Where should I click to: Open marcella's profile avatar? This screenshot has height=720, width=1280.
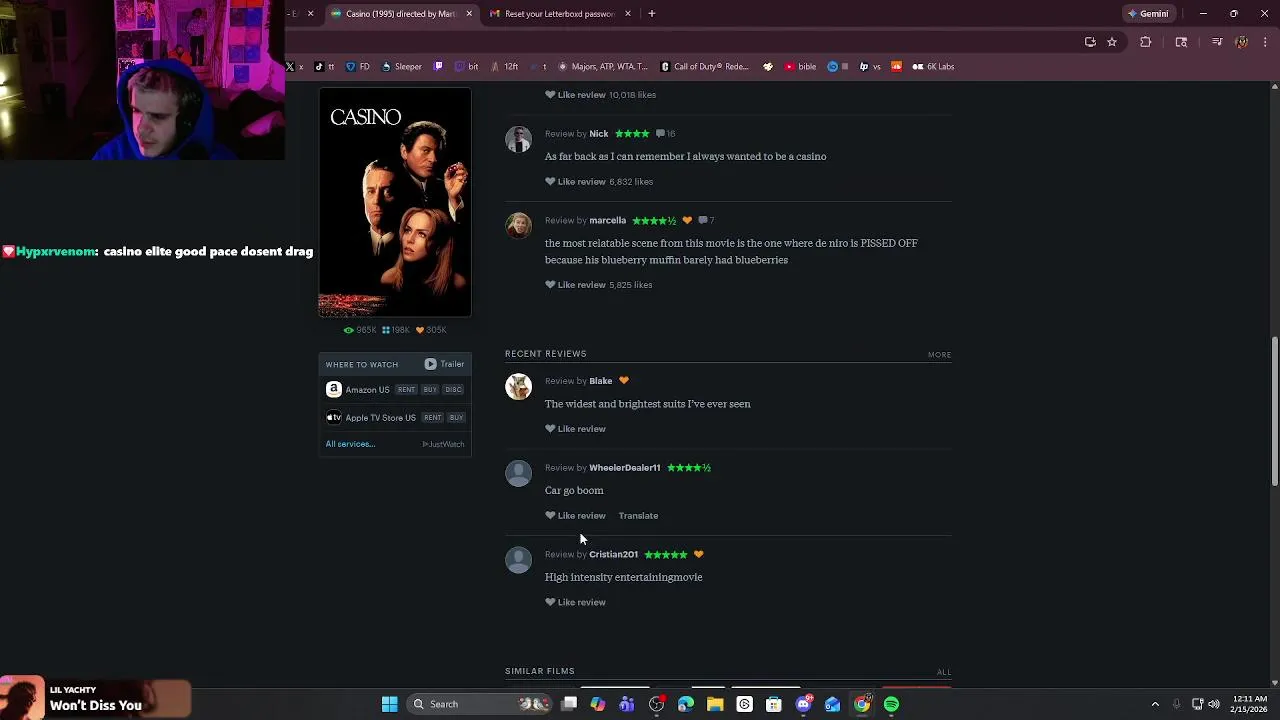point(518,226)
